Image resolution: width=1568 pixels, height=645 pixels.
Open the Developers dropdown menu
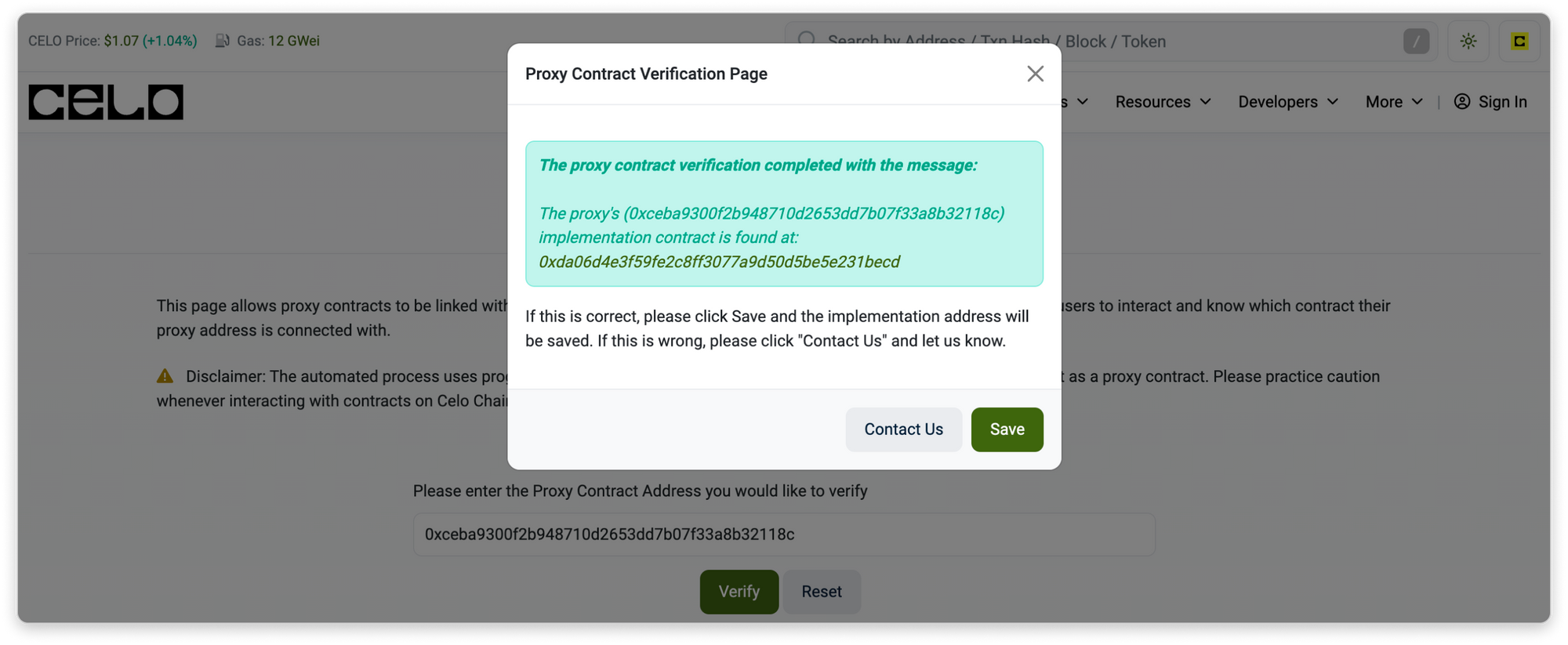pyautogui.click(x=1287, y=102)
